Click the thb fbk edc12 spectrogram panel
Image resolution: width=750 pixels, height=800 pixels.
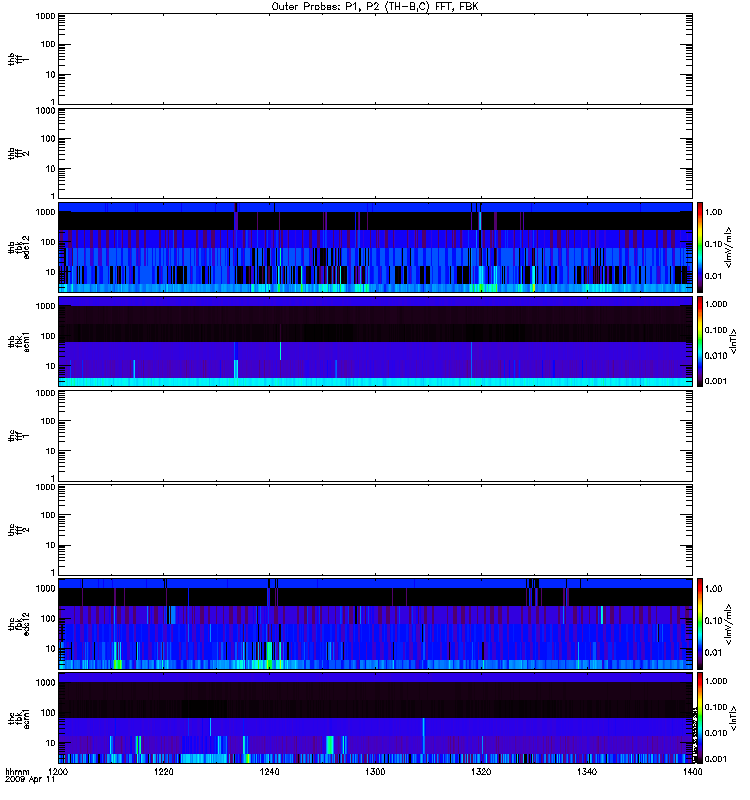[376, 247]
